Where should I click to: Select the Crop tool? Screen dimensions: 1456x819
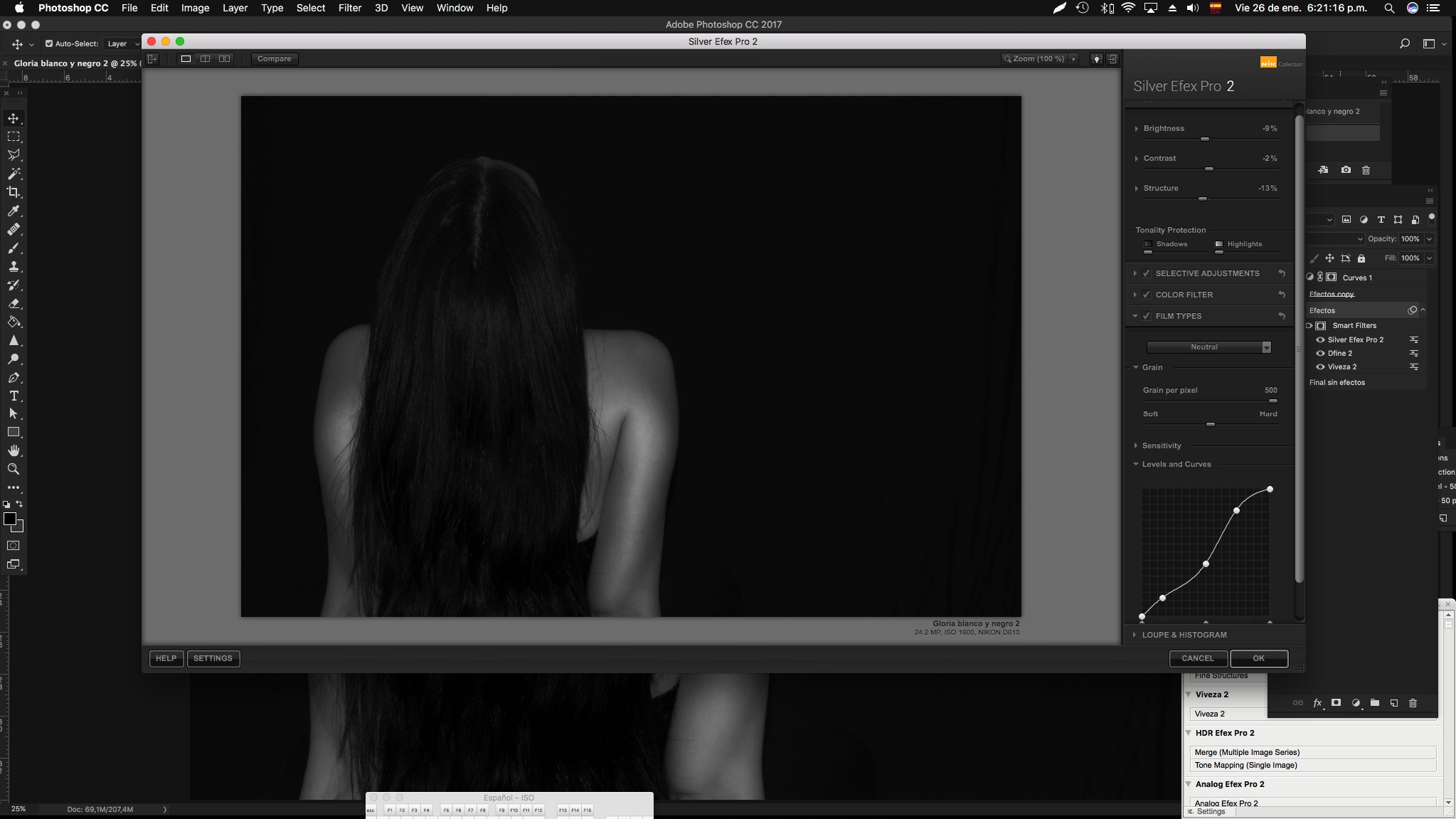click(x=14, y=192)
